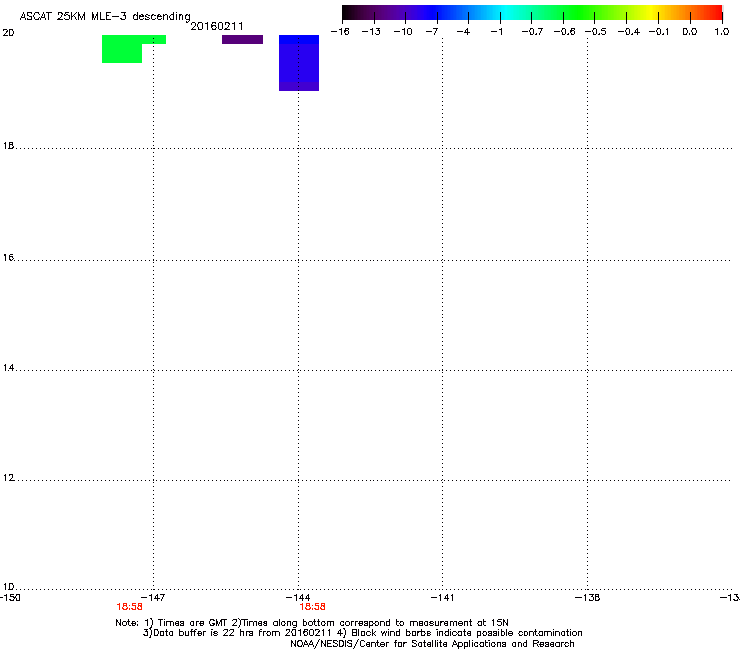Screen dimensions: 740x650
Task: Click the latitude 16 axis label
Action: (8, 257)
